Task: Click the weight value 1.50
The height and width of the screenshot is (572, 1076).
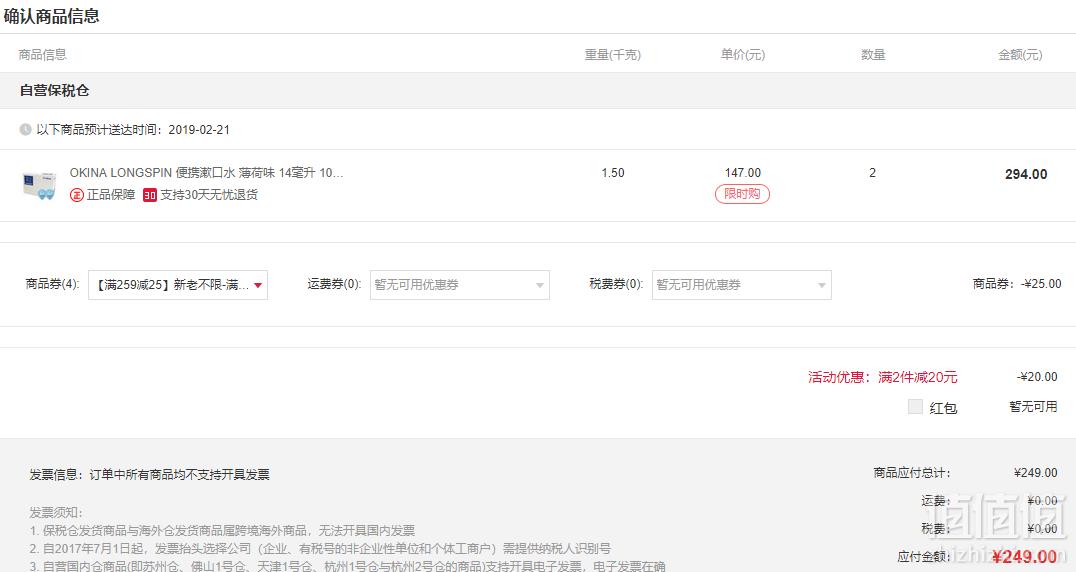Action: pyautogui.click(x=613, y=173)
